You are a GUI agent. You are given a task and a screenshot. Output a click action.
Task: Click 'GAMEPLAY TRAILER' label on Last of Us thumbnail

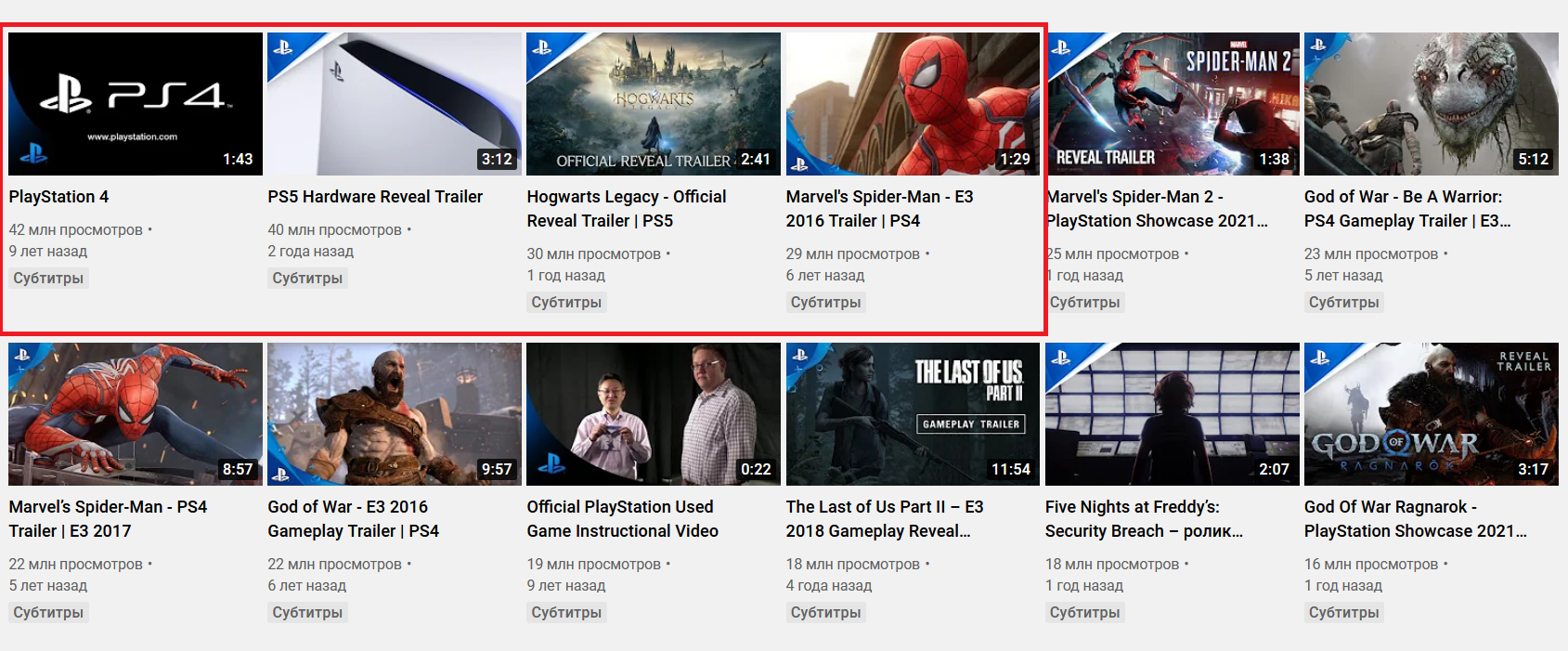(x=971, y=424)
